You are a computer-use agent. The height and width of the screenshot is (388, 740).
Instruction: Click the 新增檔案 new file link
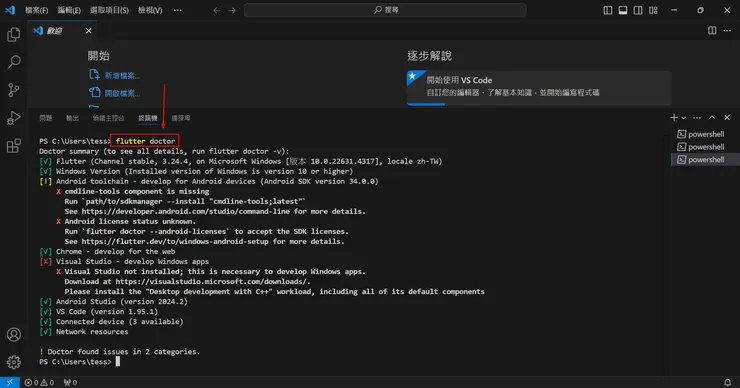pos(115,76)
